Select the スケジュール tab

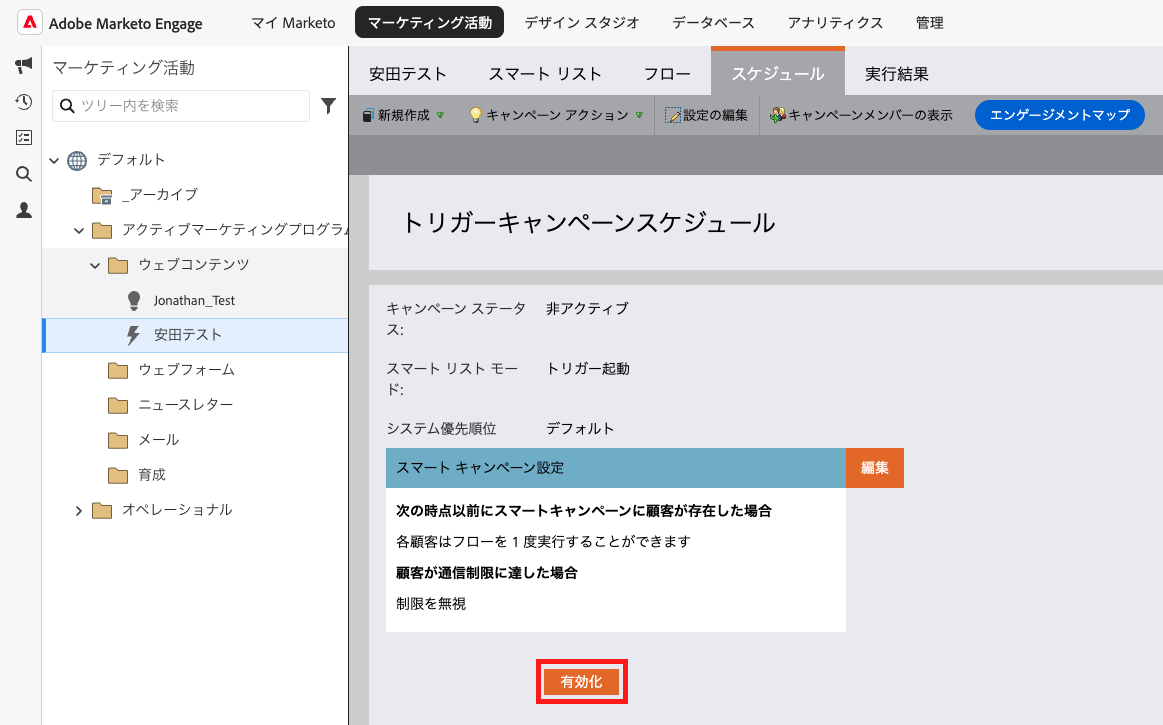click(777, 73)
